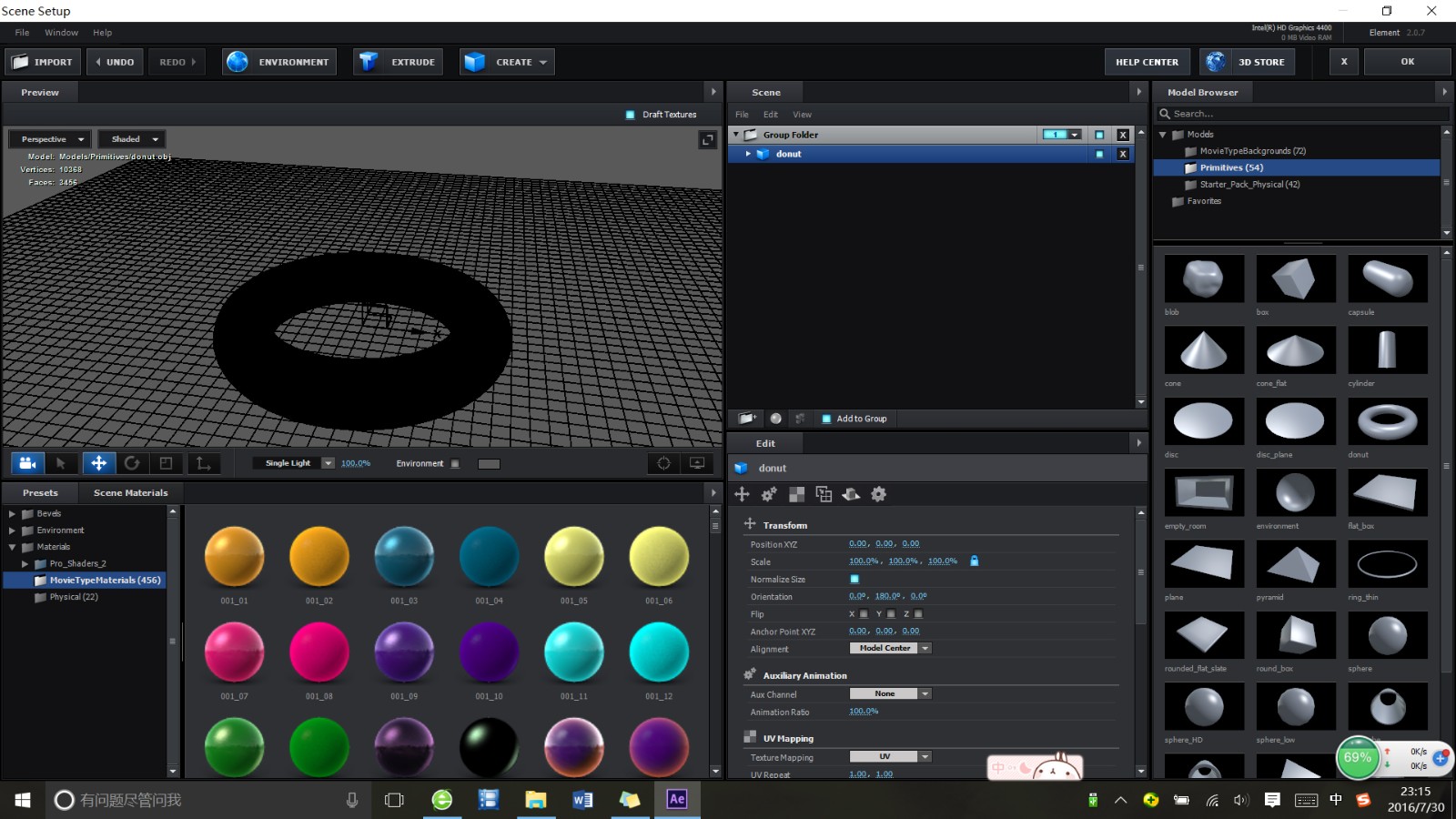Open the donut's material settings gear in Edit panel
Screen dimensions: 1456x819
(x=878, y=494)
